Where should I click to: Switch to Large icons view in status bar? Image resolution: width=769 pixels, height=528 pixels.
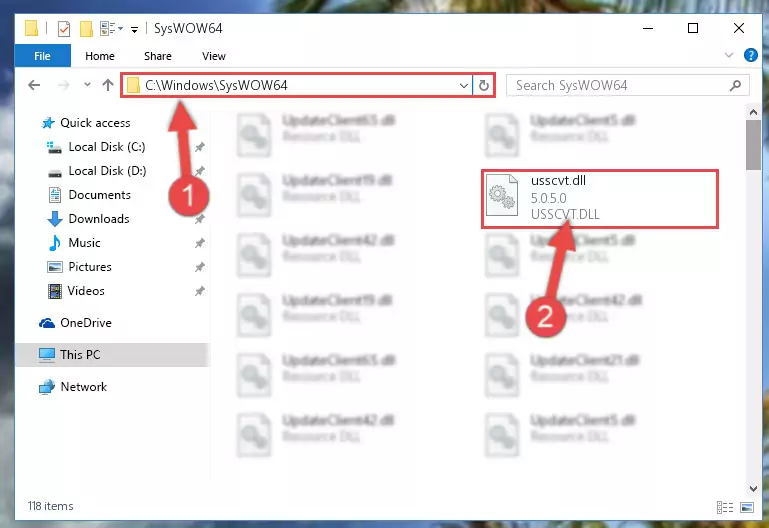click(x=747, y=507)
